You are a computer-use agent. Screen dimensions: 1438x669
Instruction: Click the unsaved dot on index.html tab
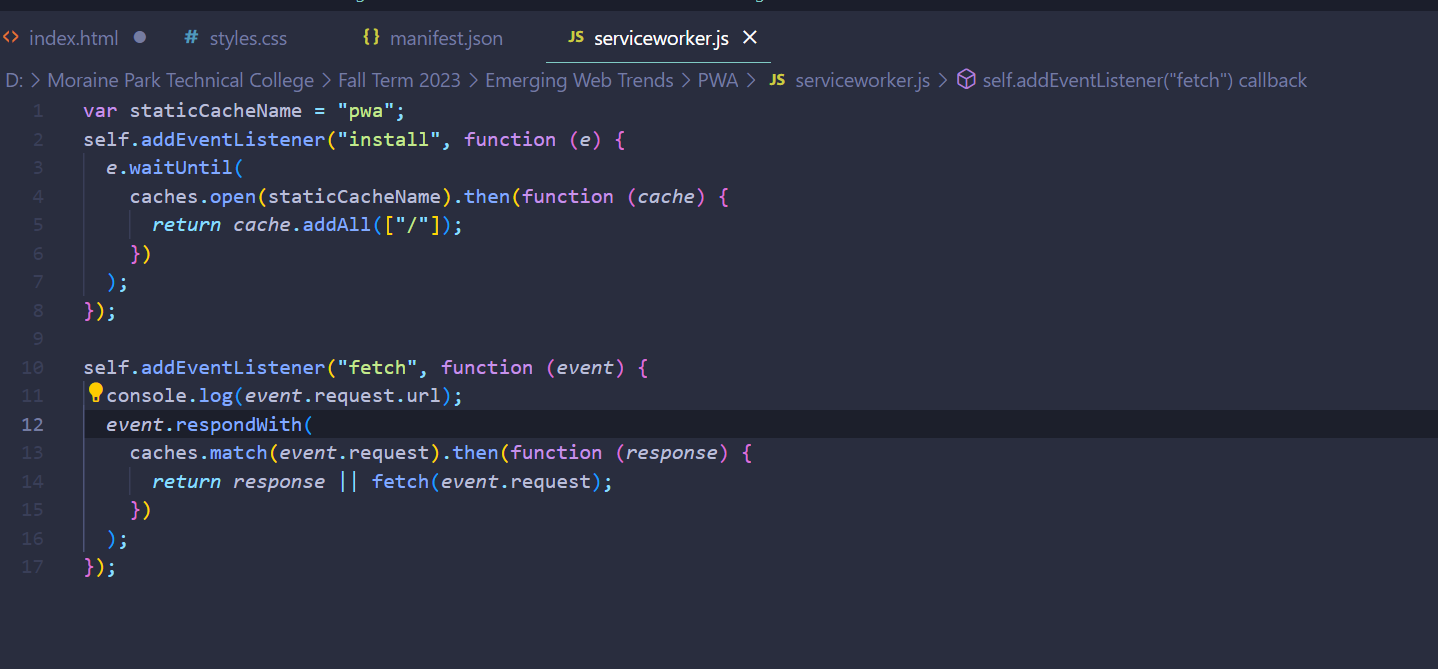click(x=140, y=38)
